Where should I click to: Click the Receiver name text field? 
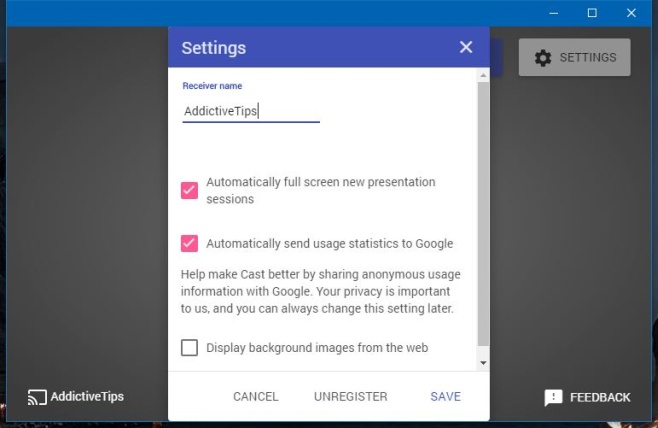[x=251, y=112]
